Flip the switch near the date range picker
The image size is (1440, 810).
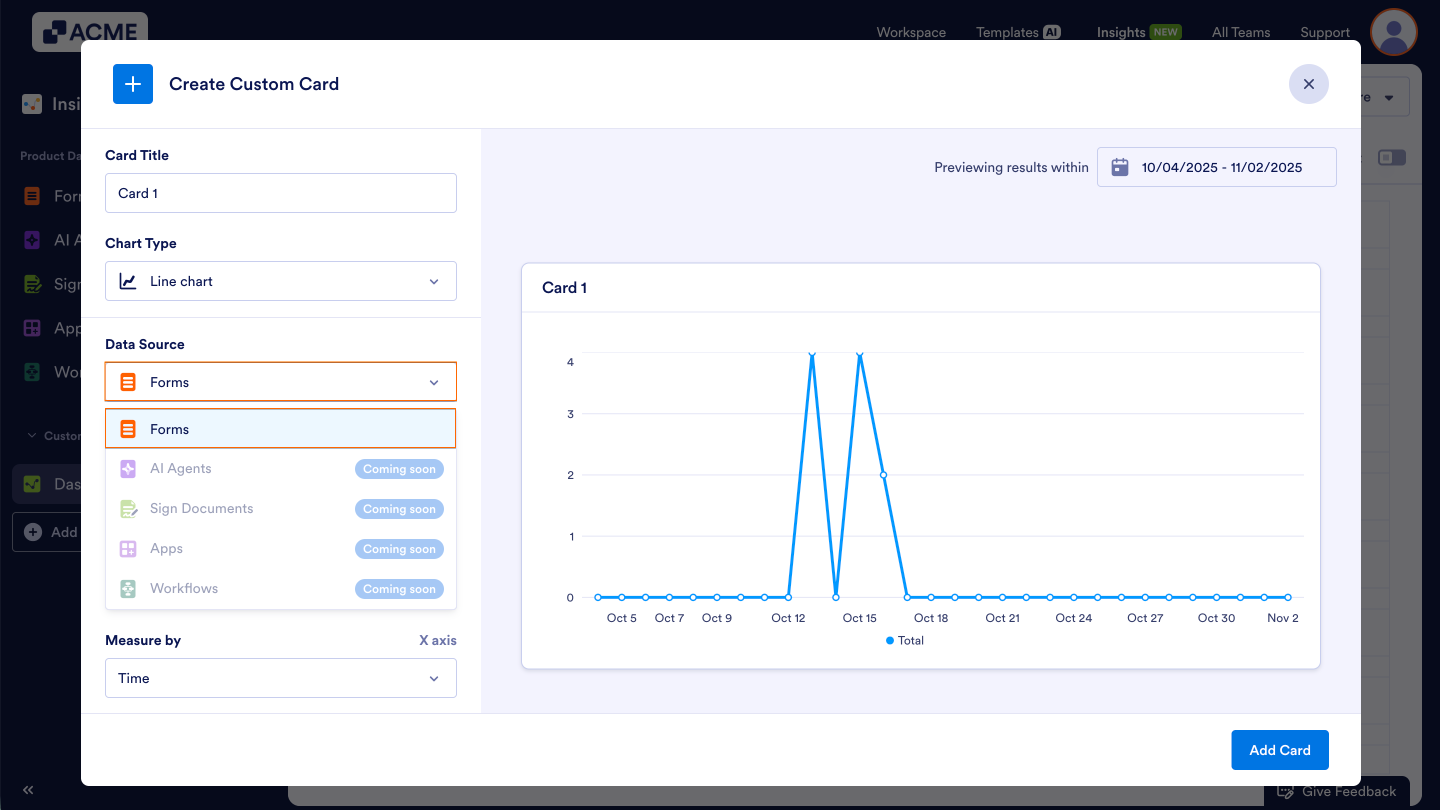click(1392, 157)
